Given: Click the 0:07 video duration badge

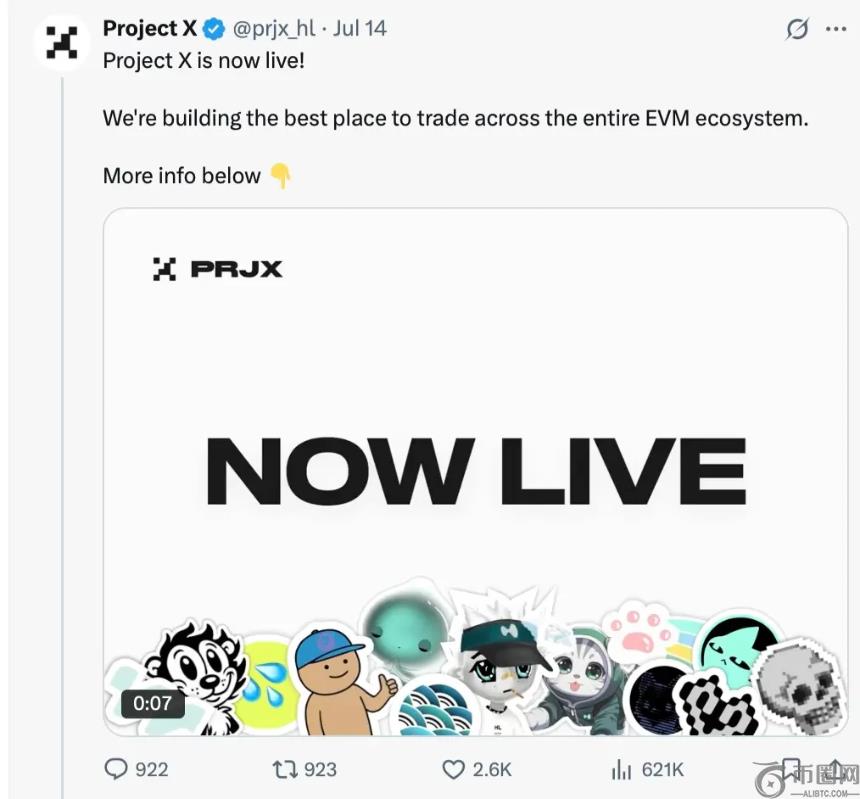Looking at the screenshot, I should (x=153, y=703).
